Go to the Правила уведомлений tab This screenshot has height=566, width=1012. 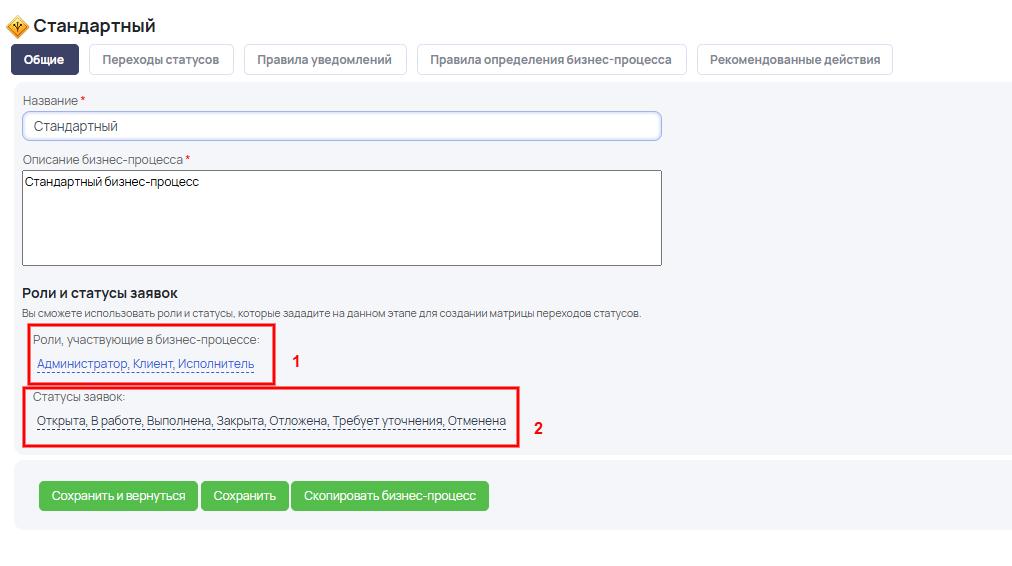[324, 60]
